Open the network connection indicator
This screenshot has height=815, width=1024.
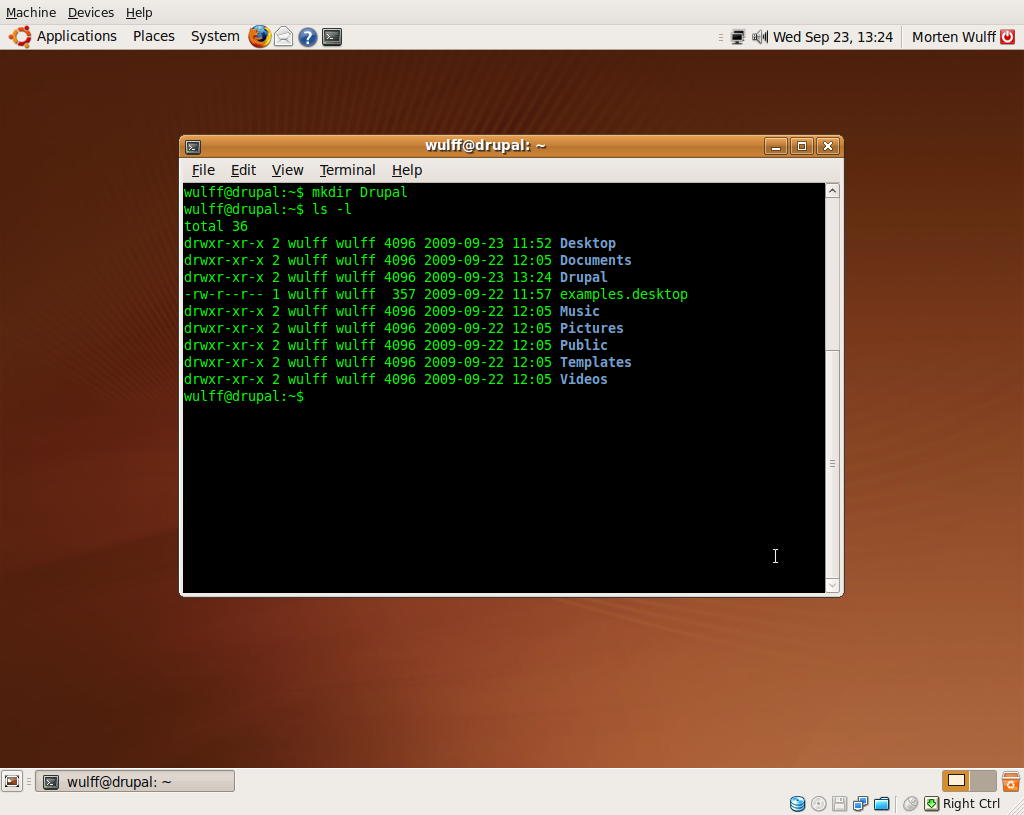click(x=738, y=37)
